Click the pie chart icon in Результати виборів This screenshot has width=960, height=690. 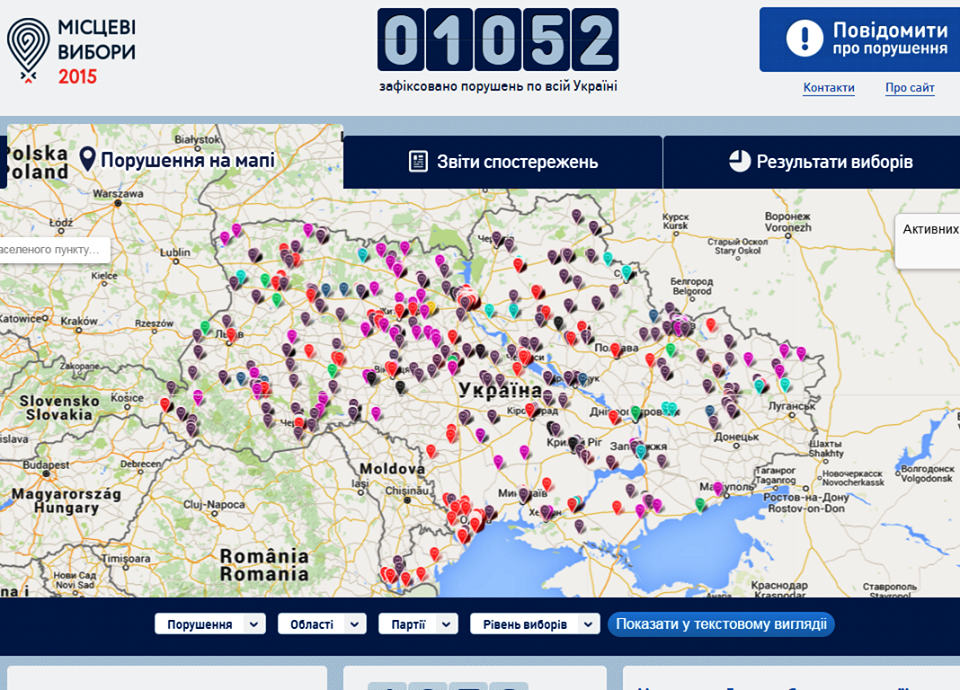pos(740,161)
